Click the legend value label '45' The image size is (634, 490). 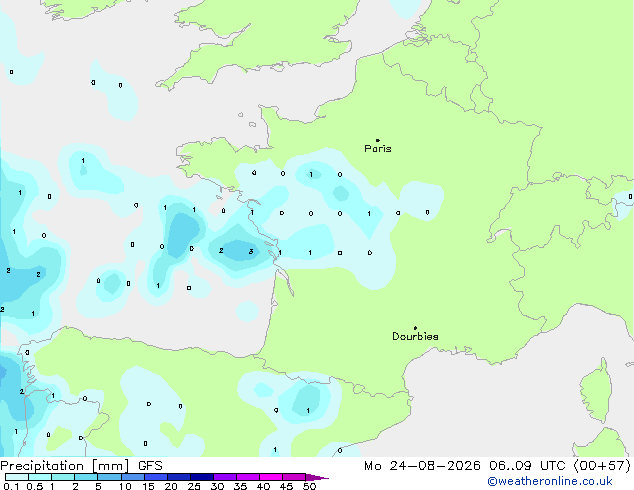287,486
